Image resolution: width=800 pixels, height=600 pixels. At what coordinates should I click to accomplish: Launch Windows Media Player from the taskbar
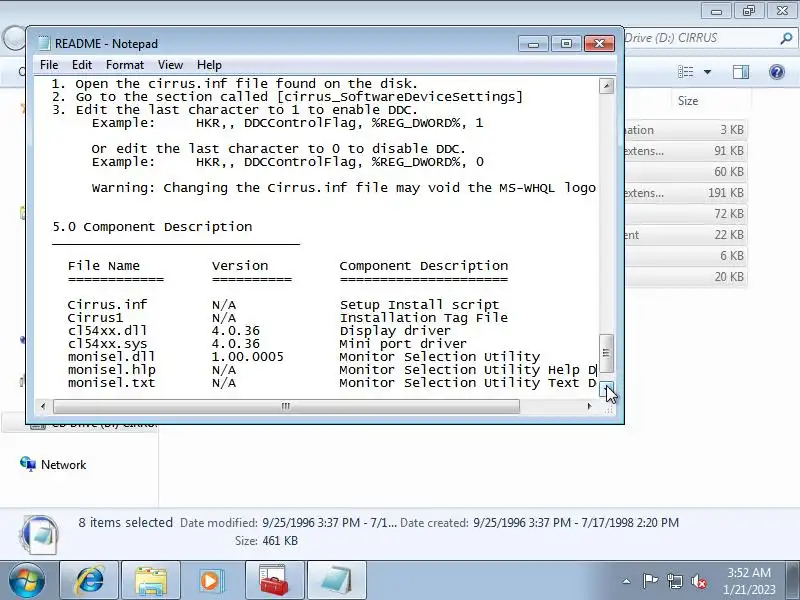pyautogui.click(x=211, y=581)
